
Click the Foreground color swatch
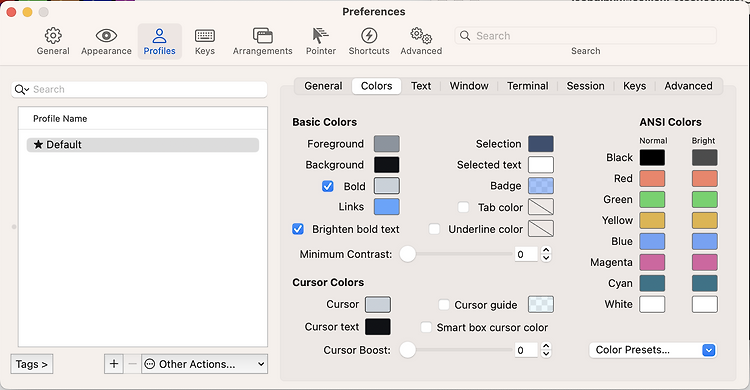386,144
